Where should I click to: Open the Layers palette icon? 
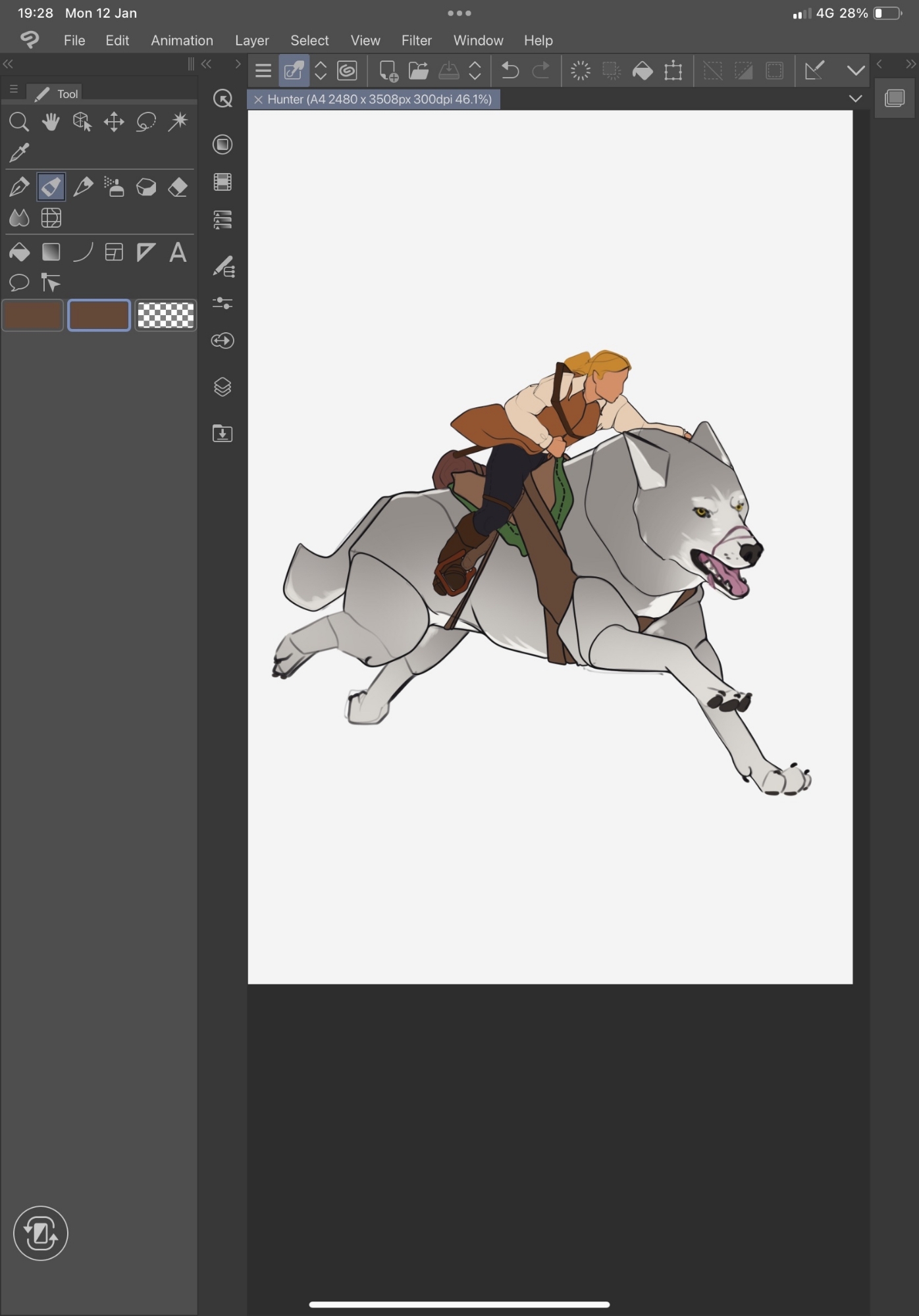[x=223, y=387]
